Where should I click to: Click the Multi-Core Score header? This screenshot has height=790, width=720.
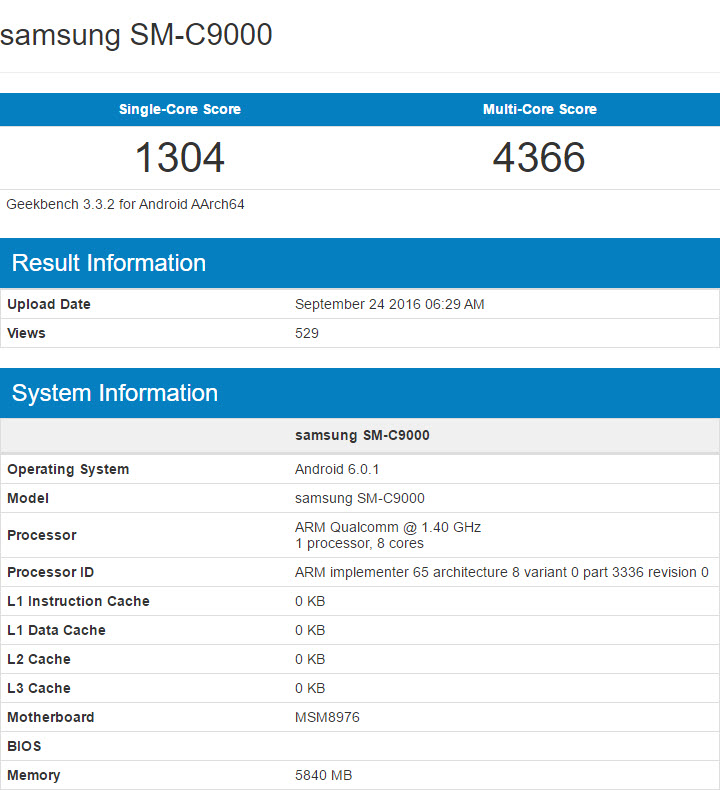[539, 109]
